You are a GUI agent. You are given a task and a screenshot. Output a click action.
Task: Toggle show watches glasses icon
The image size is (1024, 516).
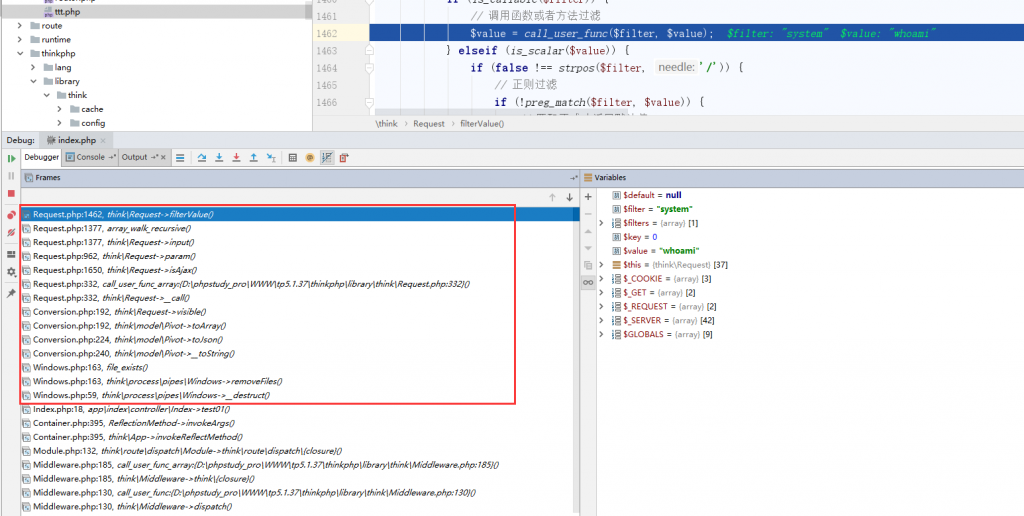point(588,282)
